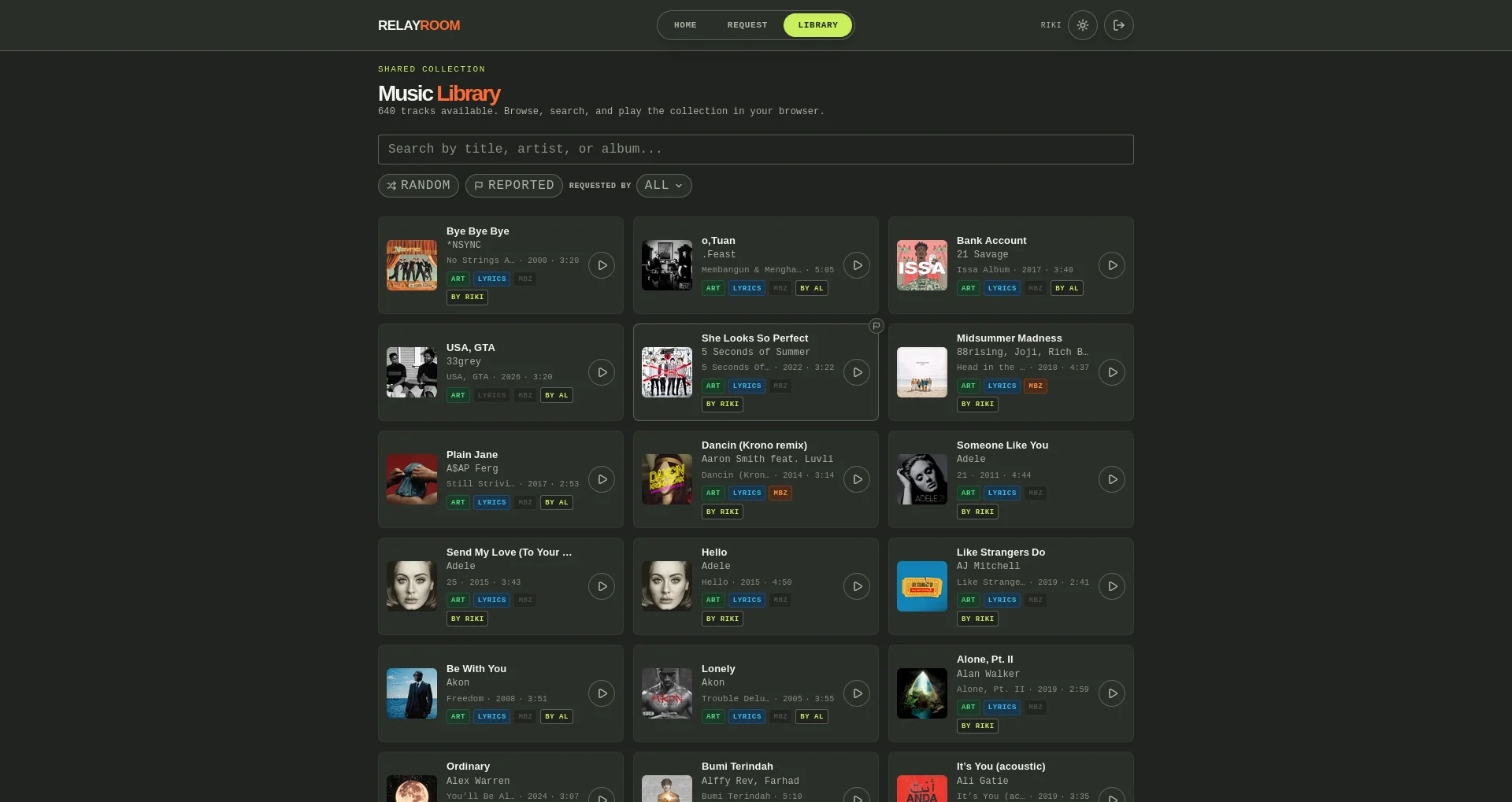The image size is (1512, 802).
Task: Click artist name AJ Mitchell
Action: [988, 567]
